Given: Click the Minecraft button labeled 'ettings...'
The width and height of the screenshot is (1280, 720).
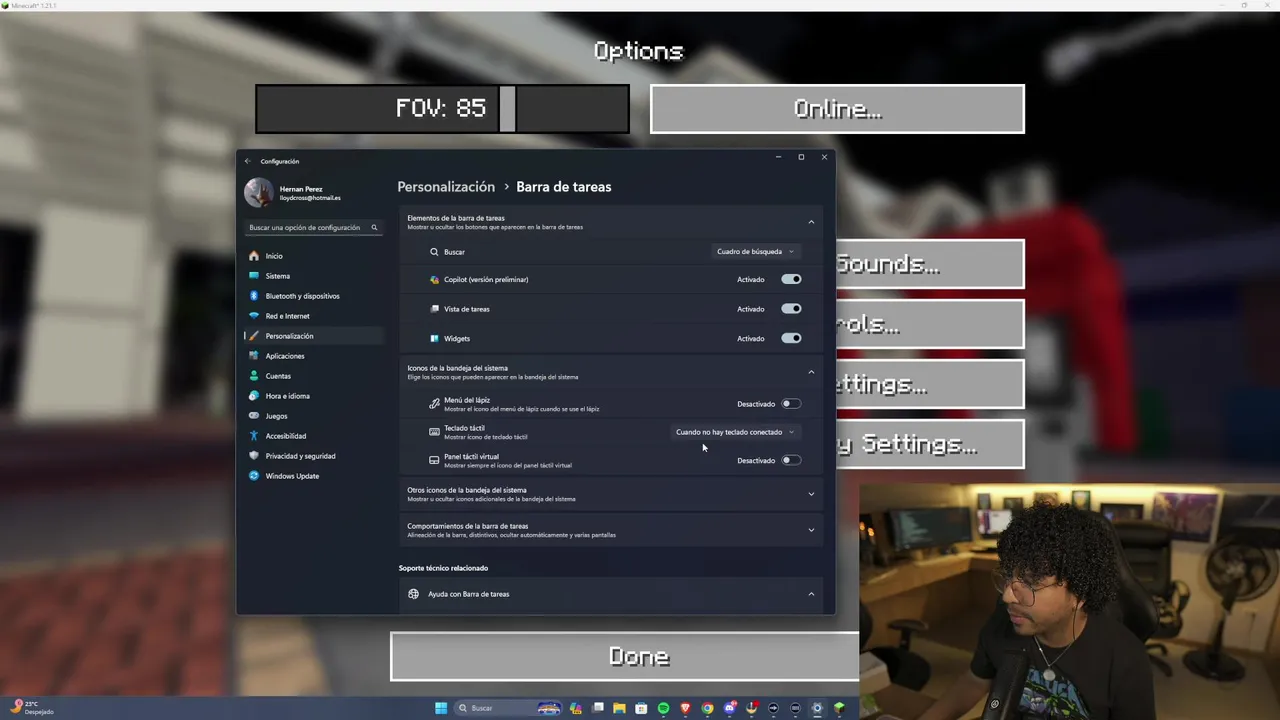Looking at the screenshot, I should pos(930,384).
